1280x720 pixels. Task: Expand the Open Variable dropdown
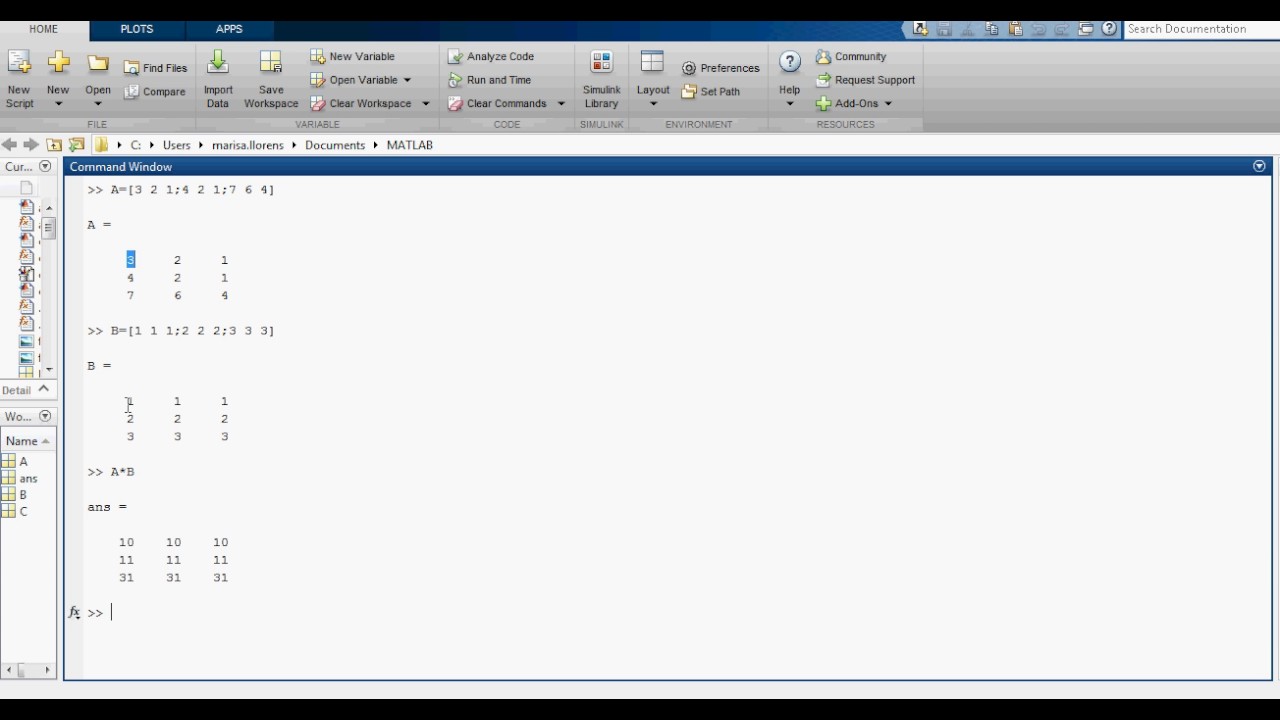(406, 80)
